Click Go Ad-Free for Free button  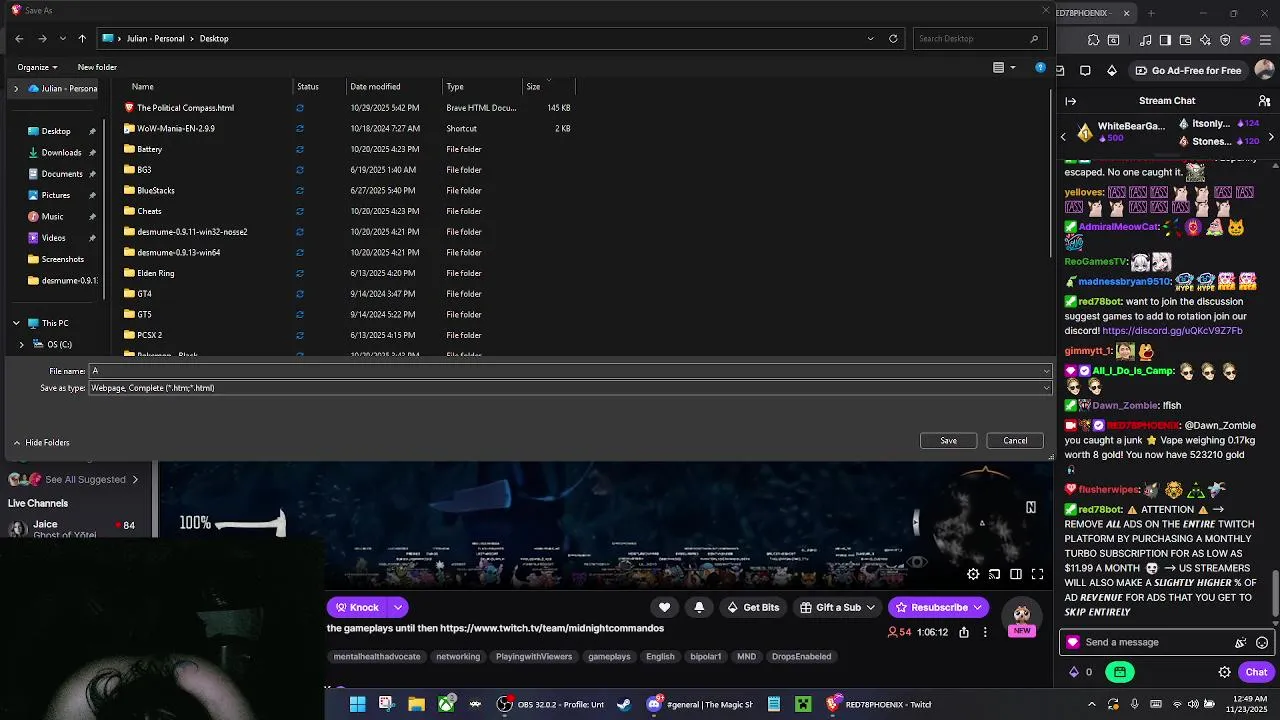tap(1188, 70)
